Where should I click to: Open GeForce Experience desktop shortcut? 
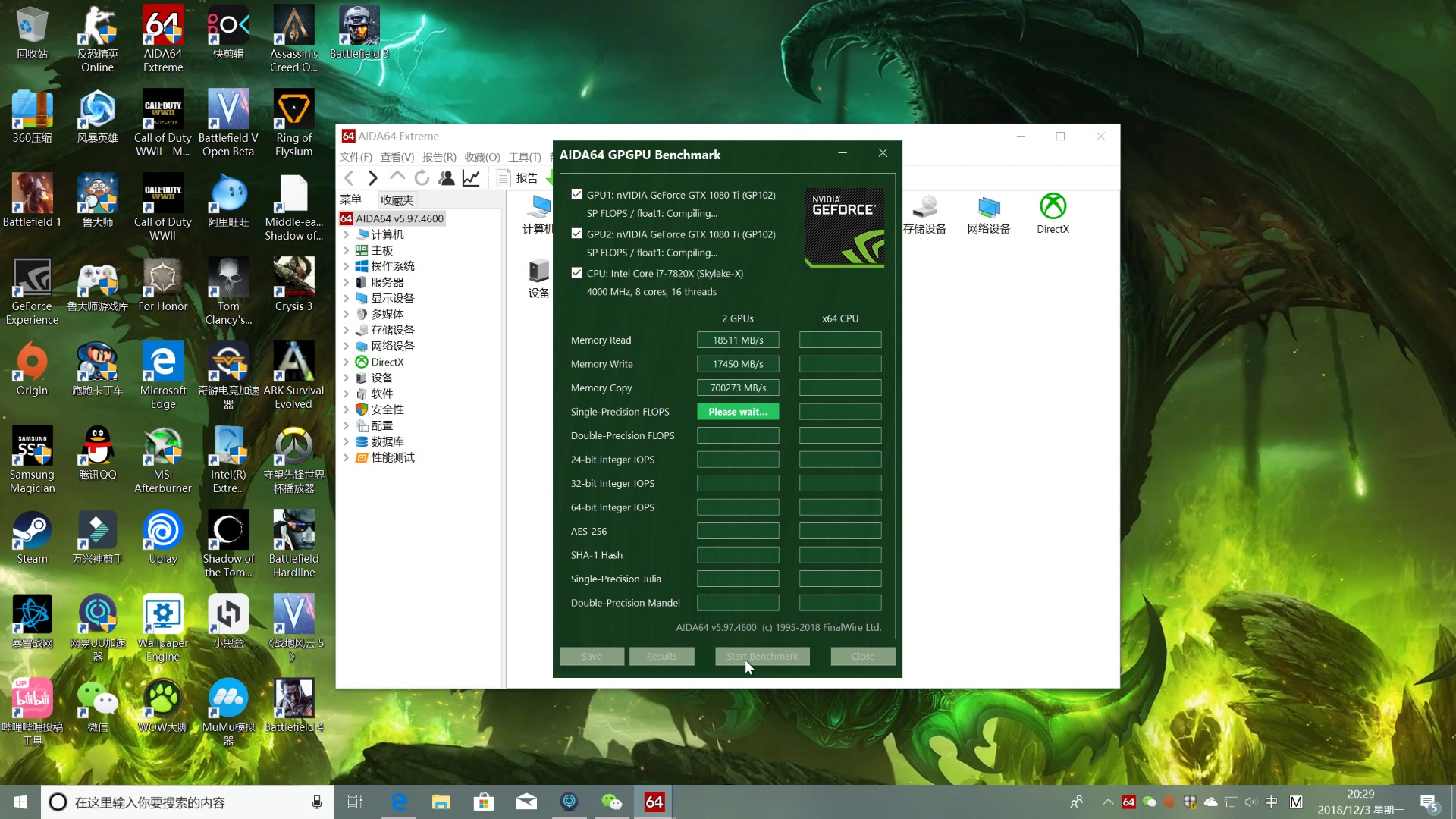click(32, 292)
